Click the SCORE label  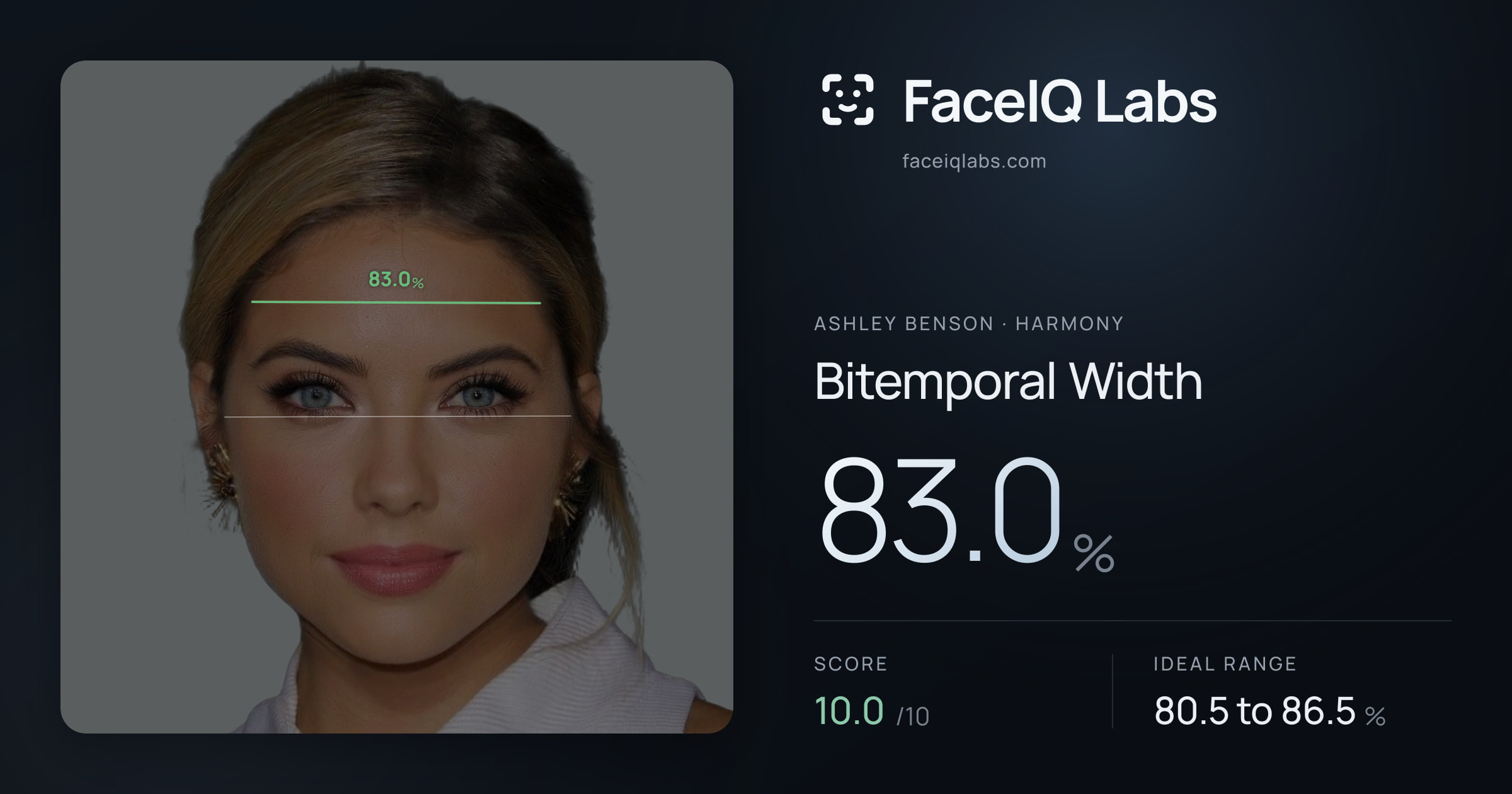(x=850, y=664)
